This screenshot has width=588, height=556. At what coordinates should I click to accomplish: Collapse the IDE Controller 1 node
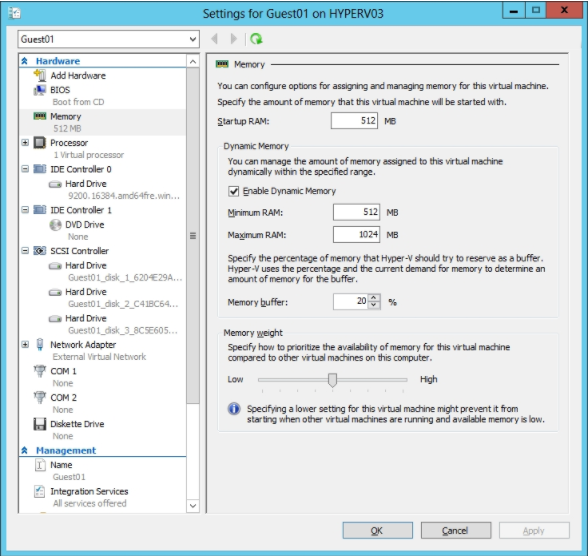pos(25,210)
